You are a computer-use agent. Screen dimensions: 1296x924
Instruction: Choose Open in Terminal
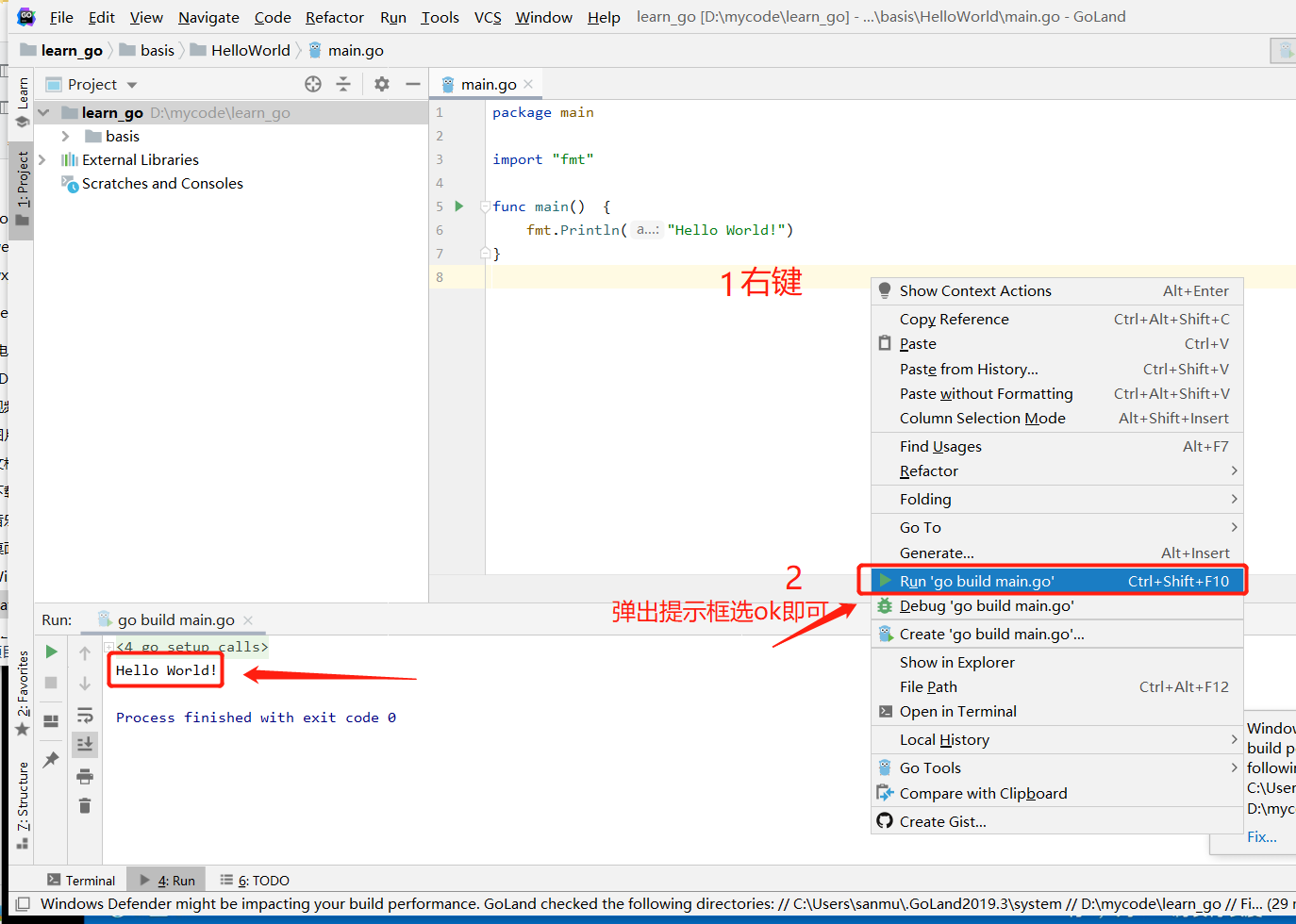(1056, 711)
